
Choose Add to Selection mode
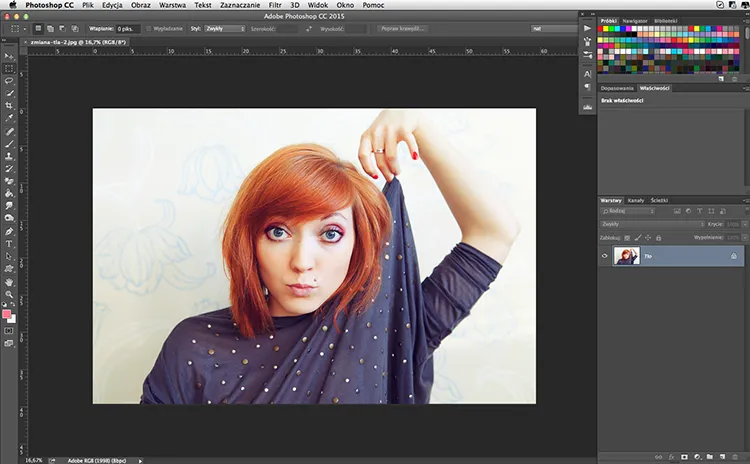50,29
